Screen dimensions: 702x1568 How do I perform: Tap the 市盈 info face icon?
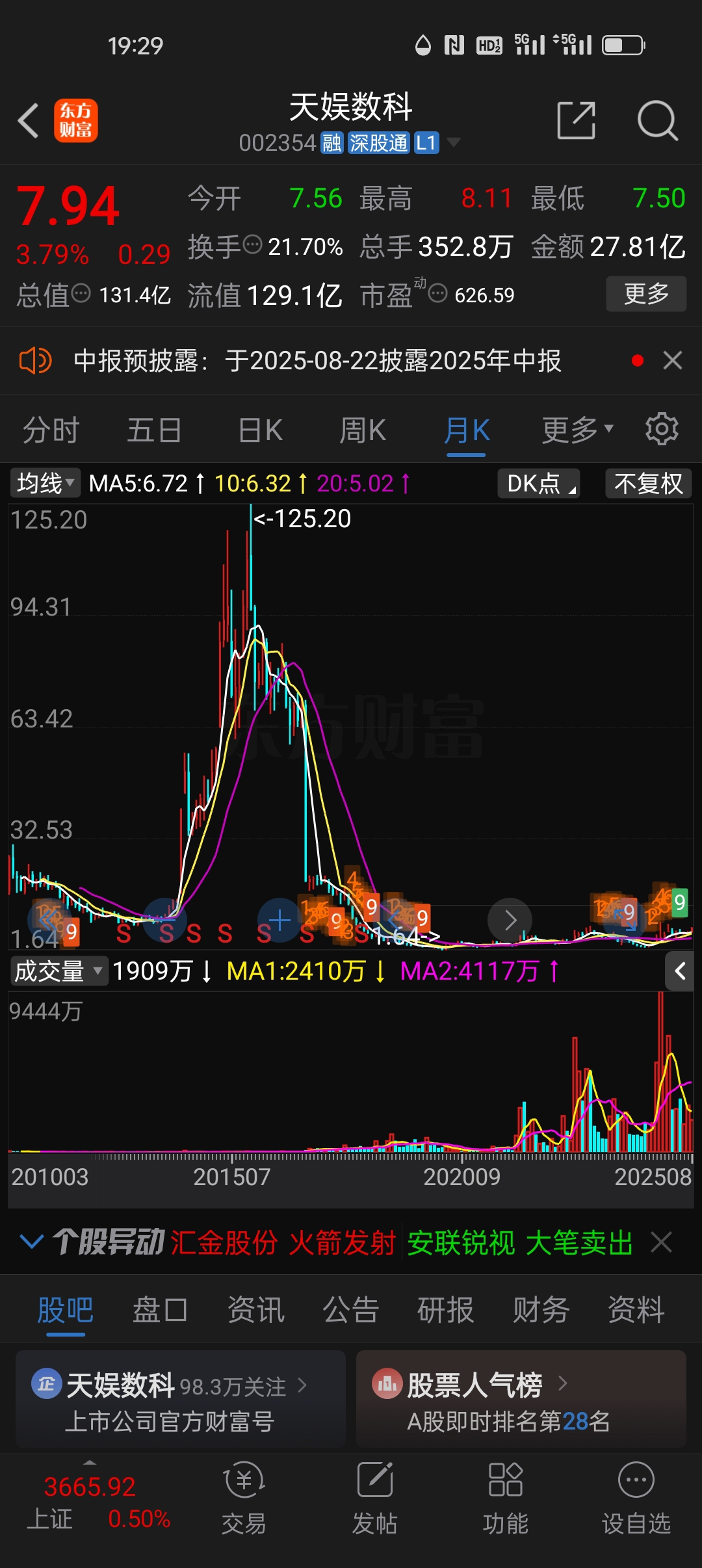pos(438,293)
